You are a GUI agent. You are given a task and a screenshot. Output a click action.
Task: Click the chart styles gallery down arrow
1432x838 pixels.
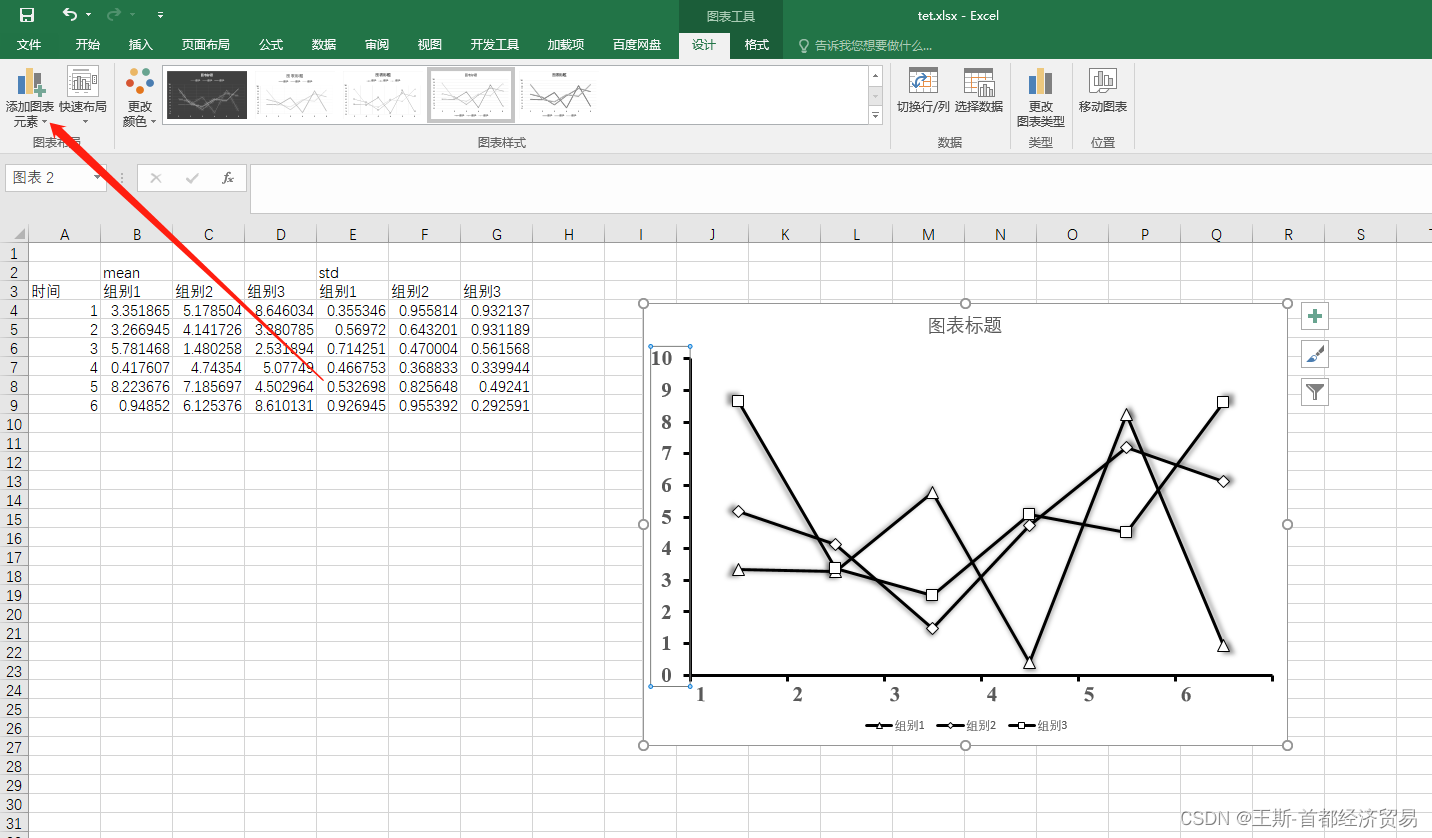click(x=875, y=96)
